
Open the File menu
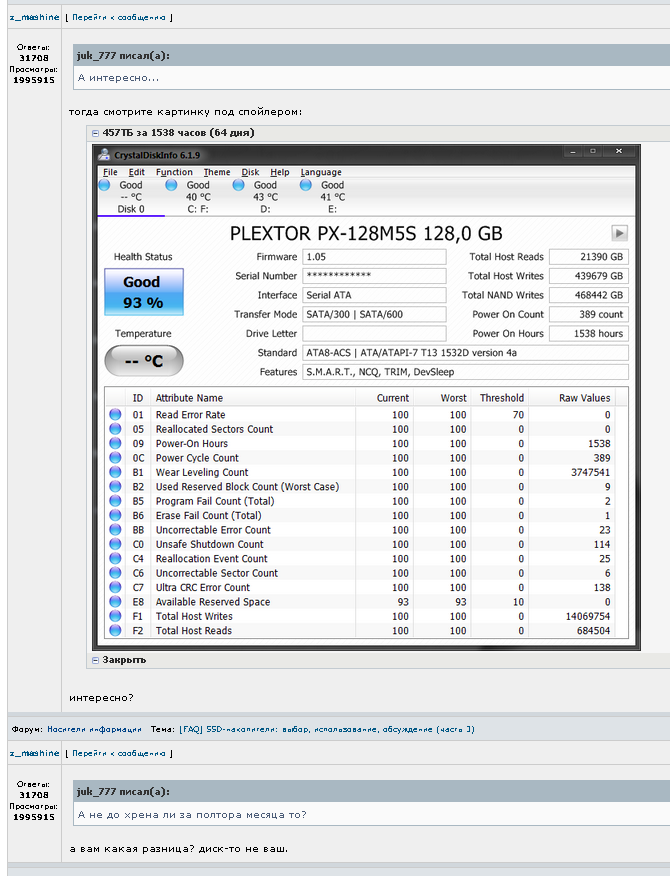(110, 172)
